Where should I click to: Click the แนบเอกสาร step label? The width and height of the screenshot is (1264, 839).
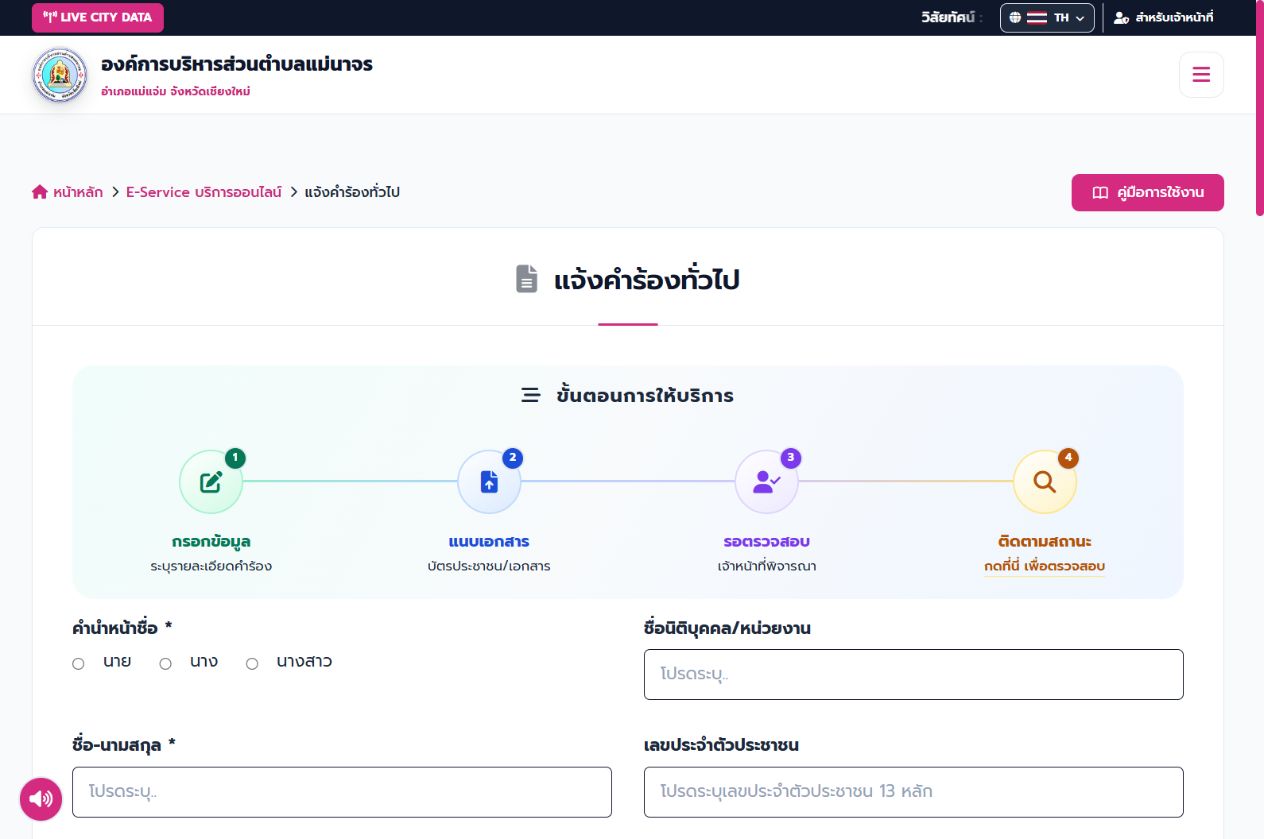click(489, 541)
